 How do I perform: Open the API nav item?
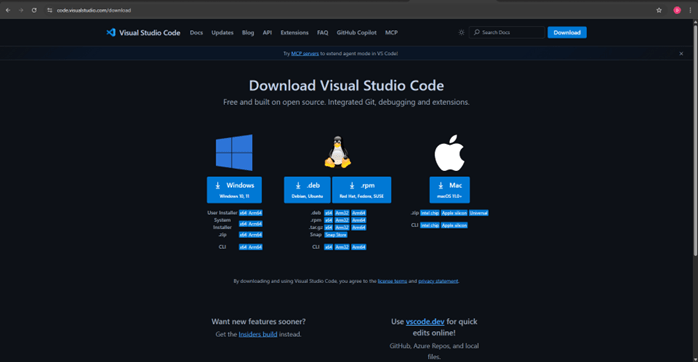point(267,33)
